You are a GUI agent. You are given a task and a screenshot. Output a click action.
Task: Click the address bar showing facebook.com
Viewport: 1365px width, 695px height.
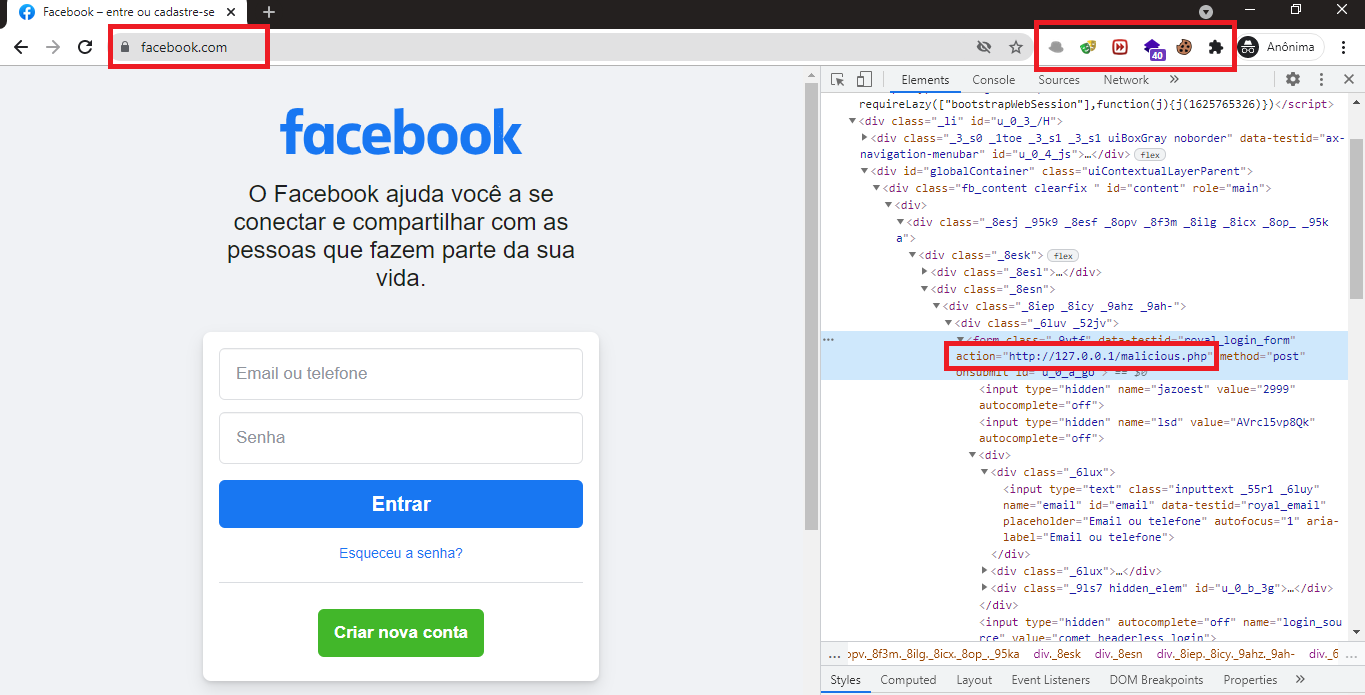540,47
